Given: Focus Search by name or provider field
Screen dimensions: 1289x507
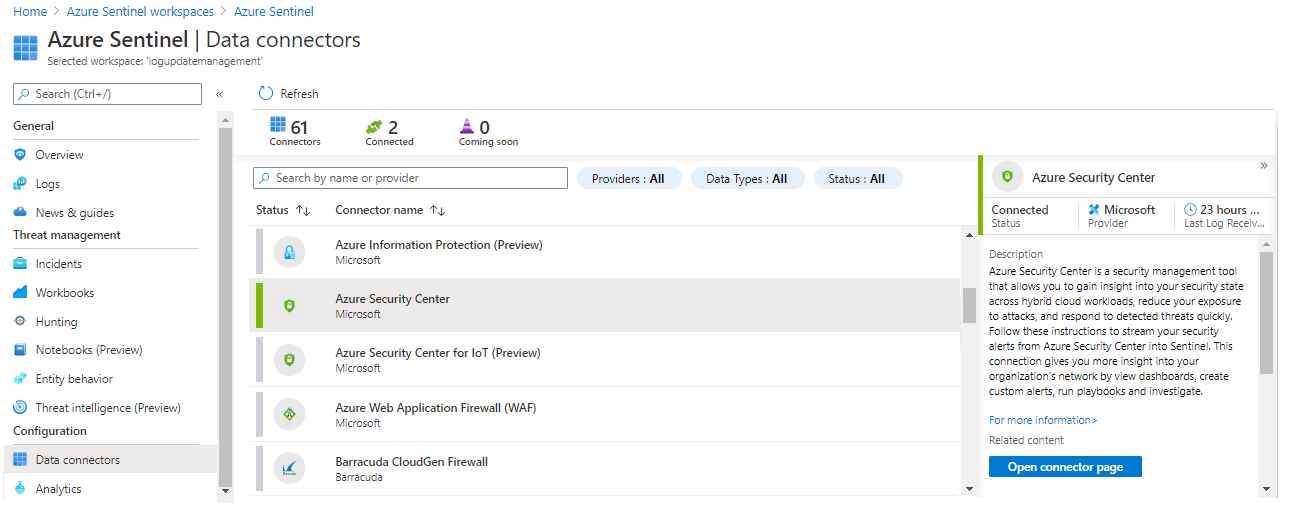Looking at the screenshot, I should (410, 178).
